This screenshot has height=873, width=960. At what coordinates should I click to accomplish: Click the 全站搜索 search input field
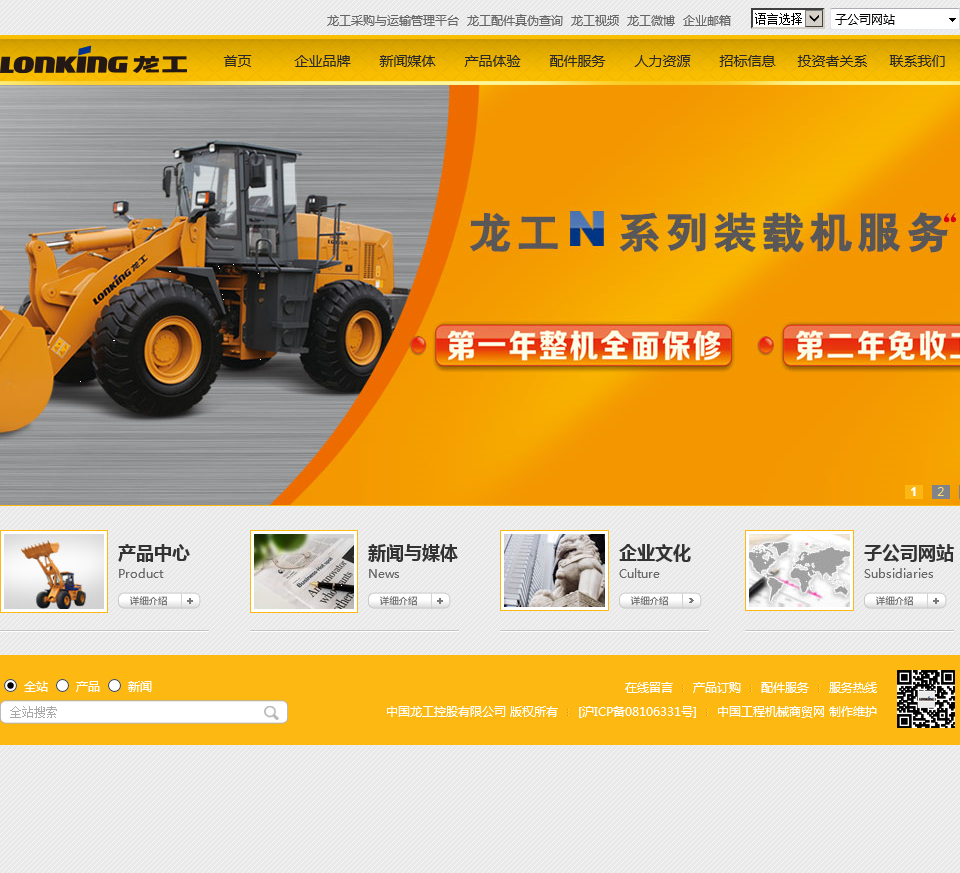[144, 713]
